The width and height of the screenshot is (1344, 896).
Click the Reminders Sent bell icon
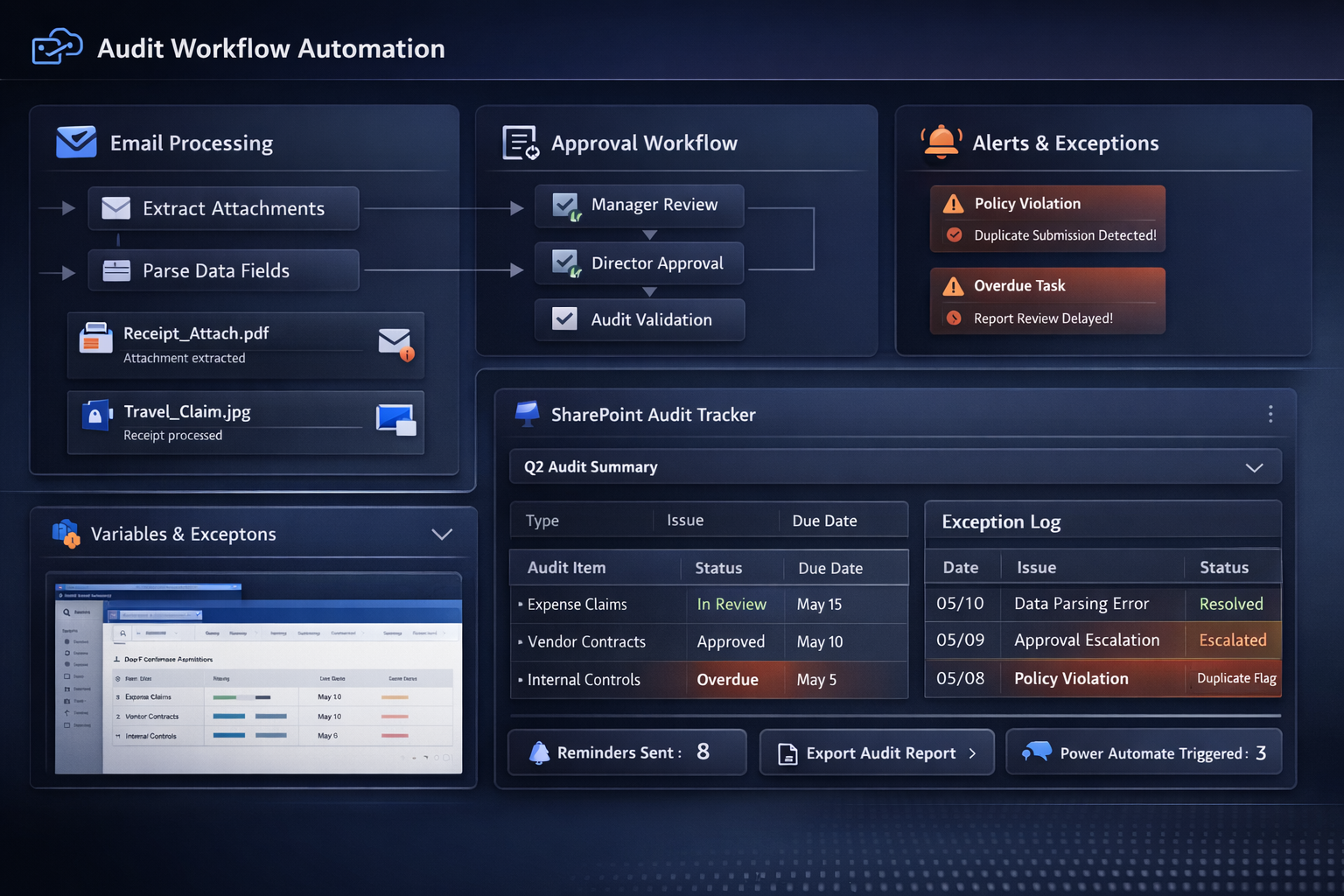click(x=540, y=752)
